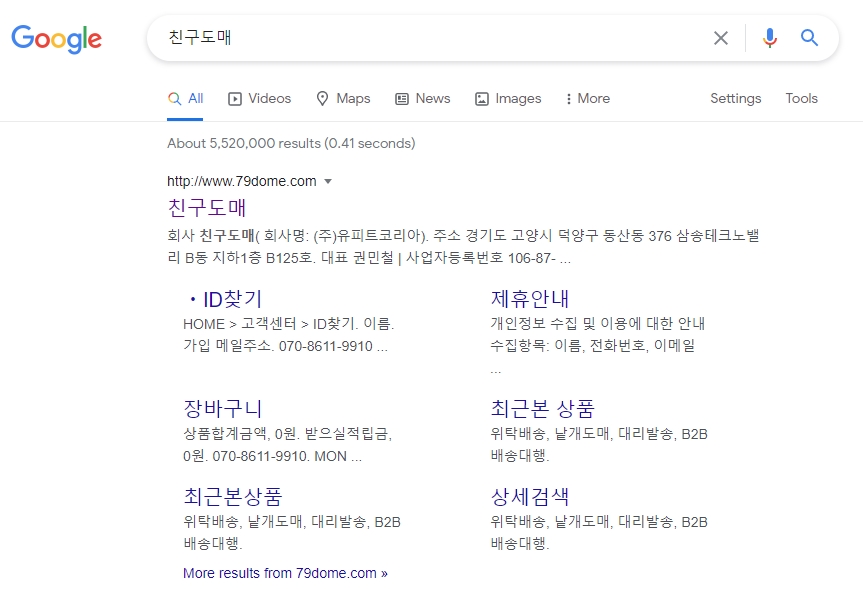Click the three-dot icon beside More
Viewport: 863px width, 589px height.
[x=569, y=99]
